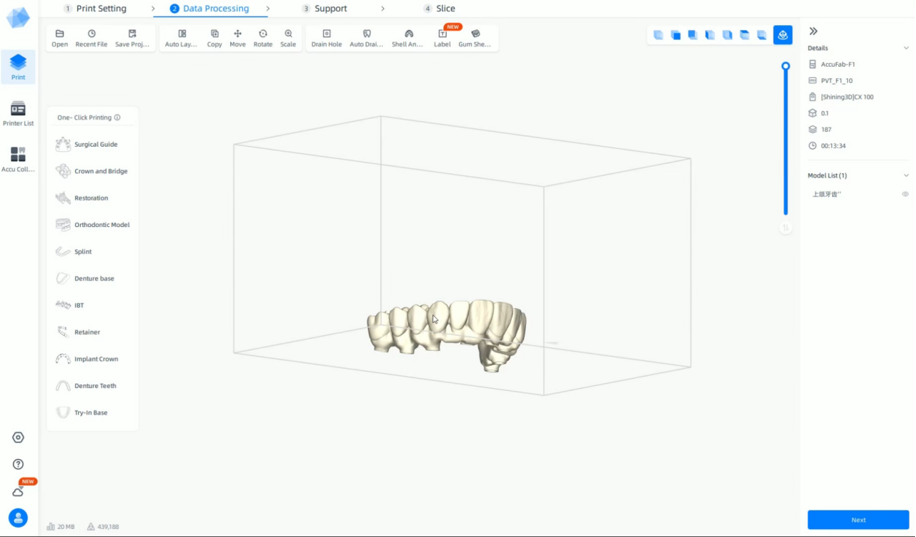Screen dimensions: 916x537
Task: Collapse the right panel with double-chevron
Action: (813, 31)
